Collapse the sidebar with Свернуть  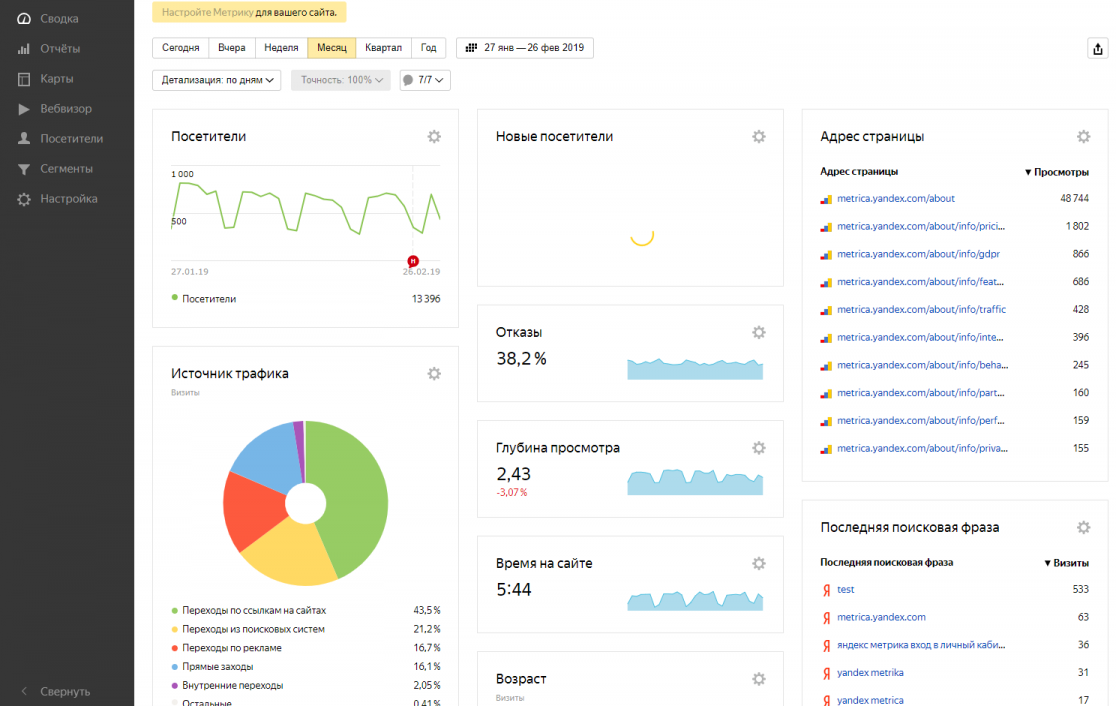56,691
